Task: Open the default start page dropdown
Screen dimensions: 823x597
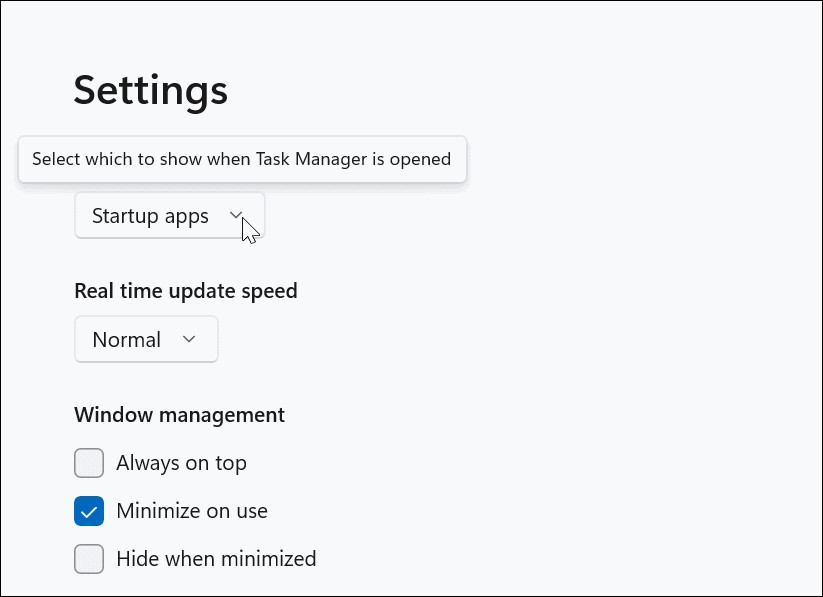Action: pyautogui.click(x=168, y=215)
